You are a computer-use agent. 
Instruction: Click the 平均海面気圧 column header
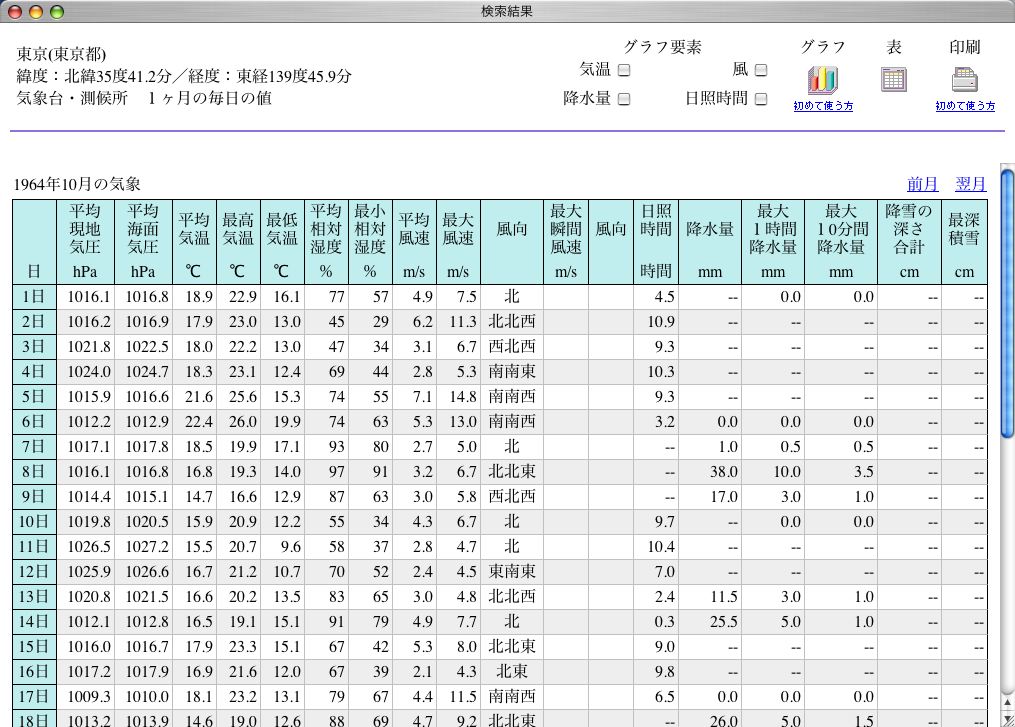143,242
